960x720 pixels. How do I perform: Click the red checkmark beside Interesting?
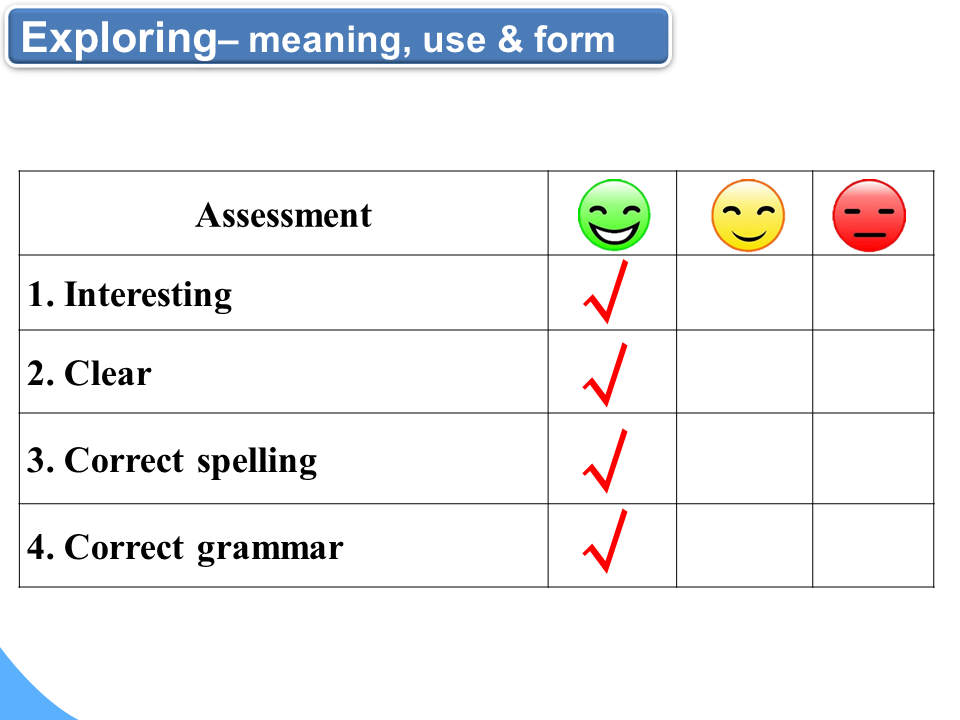606,294
